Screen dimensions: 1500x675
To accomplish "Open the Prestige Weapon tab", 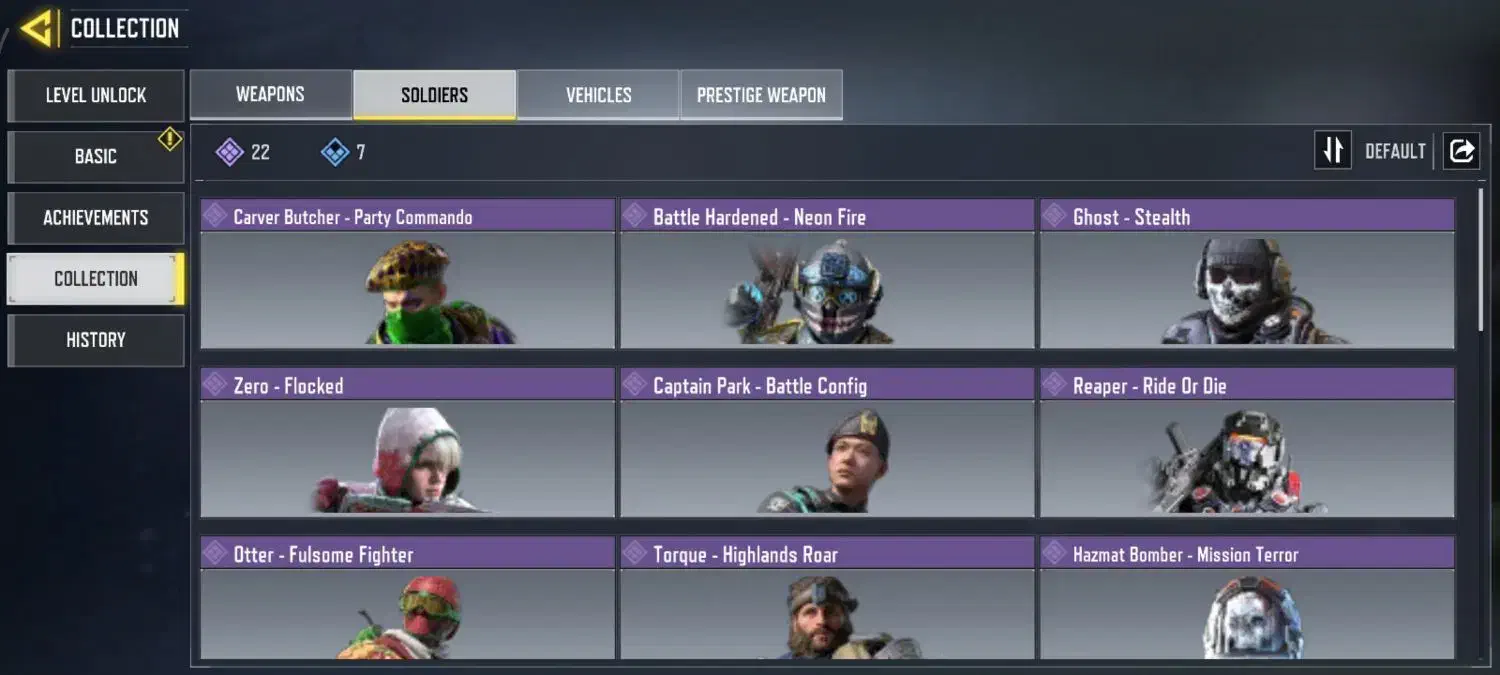I will [761, 95].
